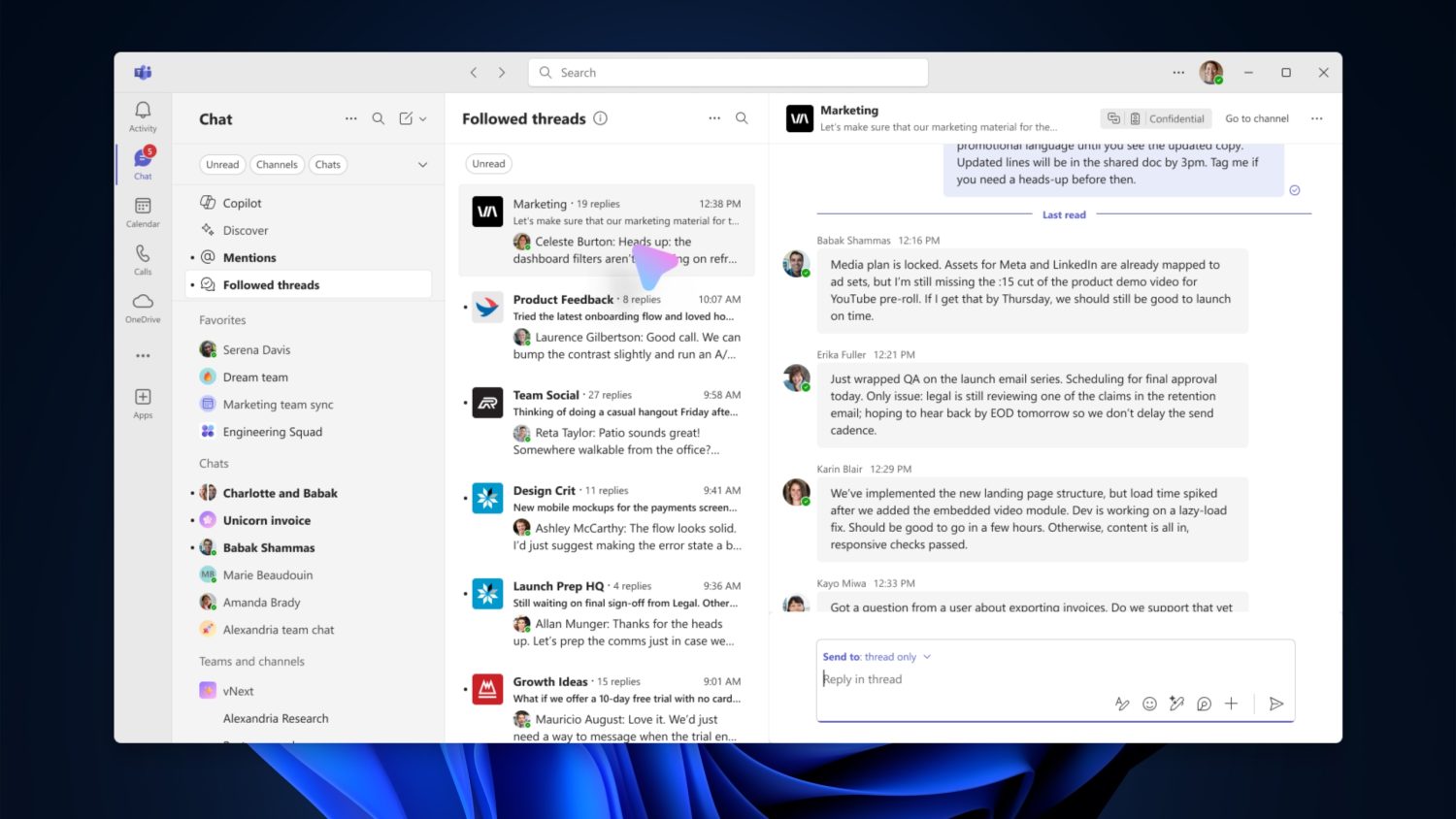Click Followed threads info icon

601,118
